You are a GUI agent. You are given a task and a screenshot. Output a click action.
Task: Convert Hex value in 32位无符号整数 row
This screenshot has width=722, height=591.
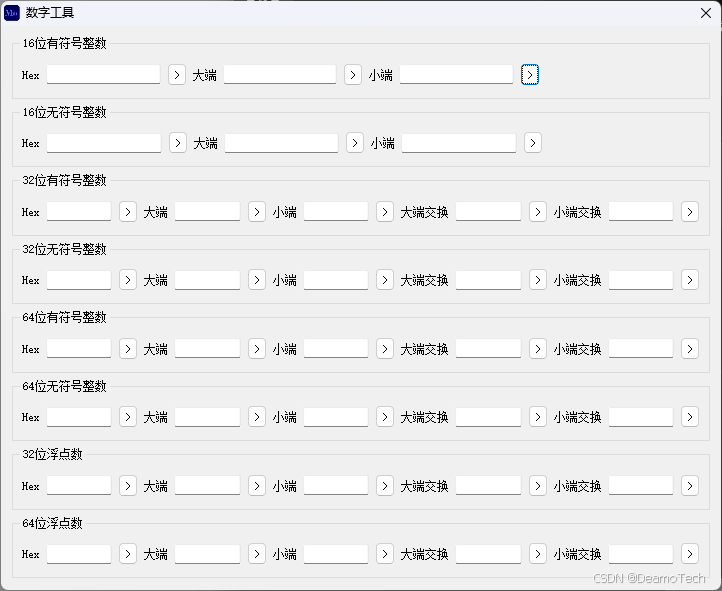click(128, 280)
